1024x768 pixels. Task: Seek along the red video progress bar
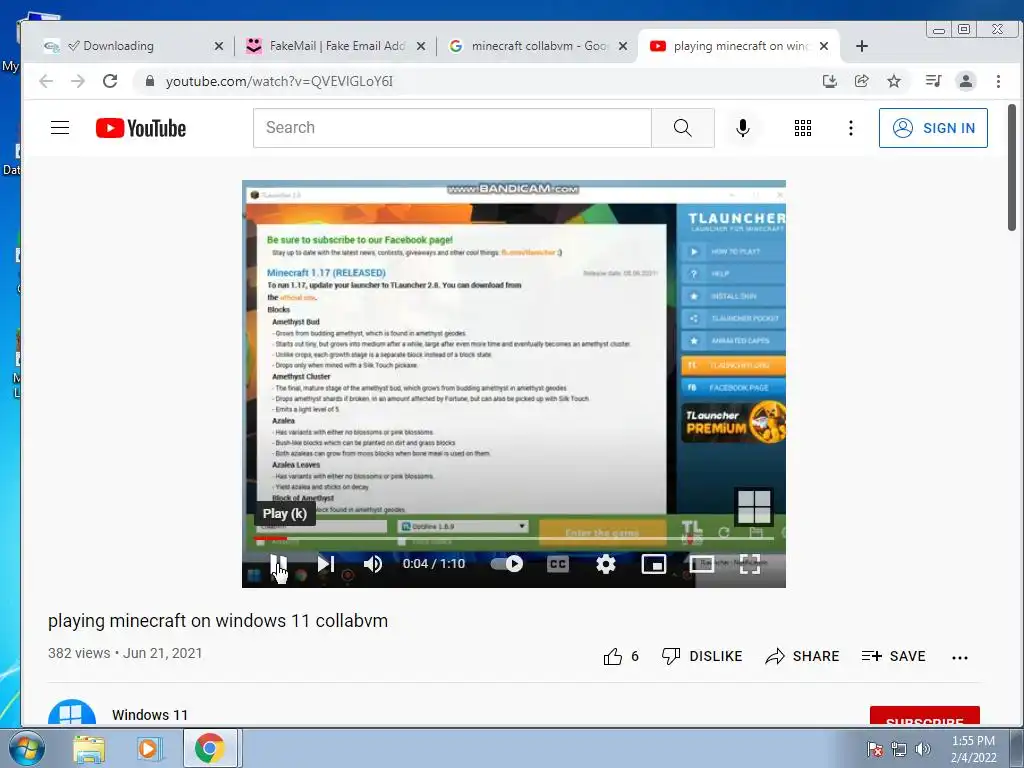click(514, 538)
